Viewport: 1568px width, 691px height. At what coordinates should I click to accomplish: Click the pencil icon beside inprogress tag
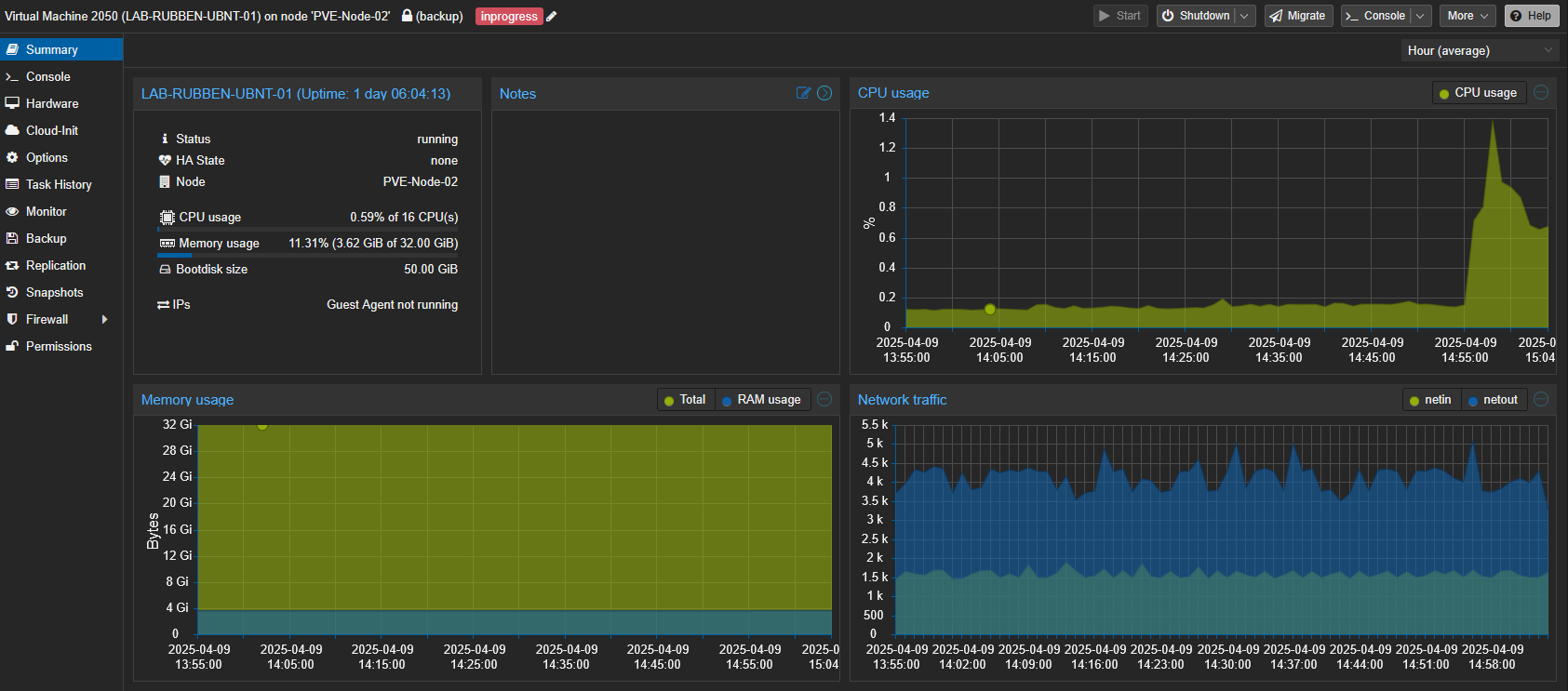pyautogui.click(x=552, y=17)
